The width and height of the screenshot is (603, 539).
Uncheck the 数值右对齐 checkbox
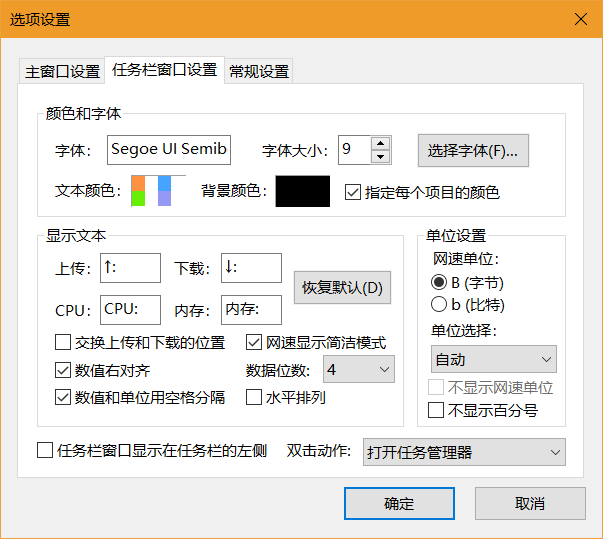(63, 370)
